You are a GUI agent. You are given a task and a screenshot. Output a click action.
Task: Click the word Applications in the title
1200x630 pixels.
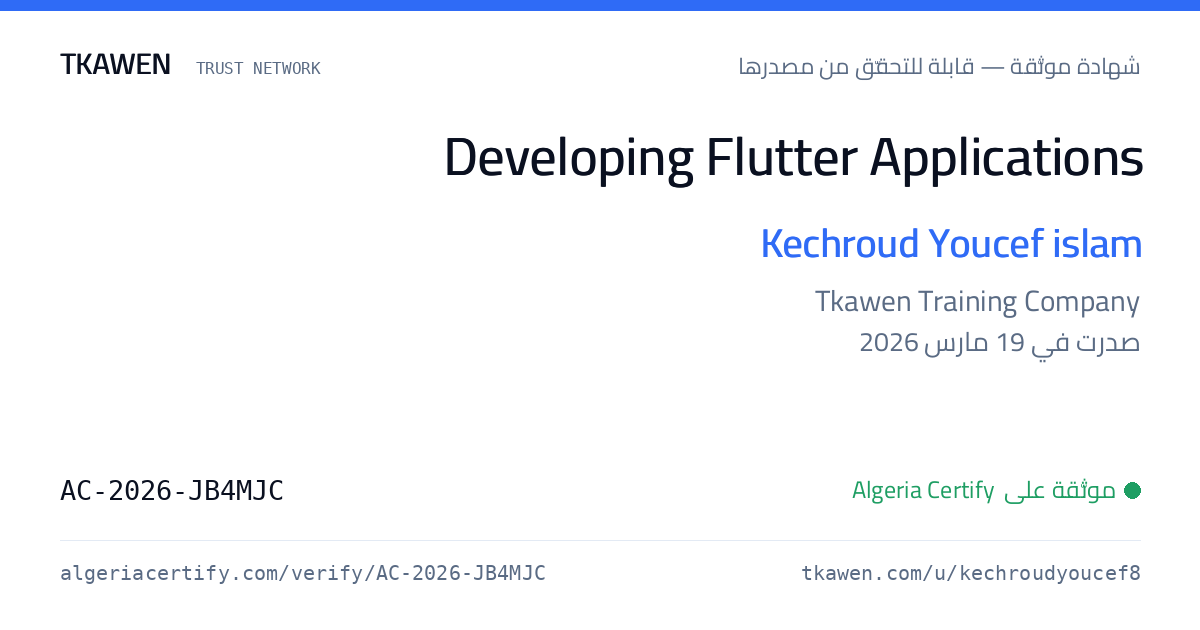pyautogui.click(x=1006, y=157)
